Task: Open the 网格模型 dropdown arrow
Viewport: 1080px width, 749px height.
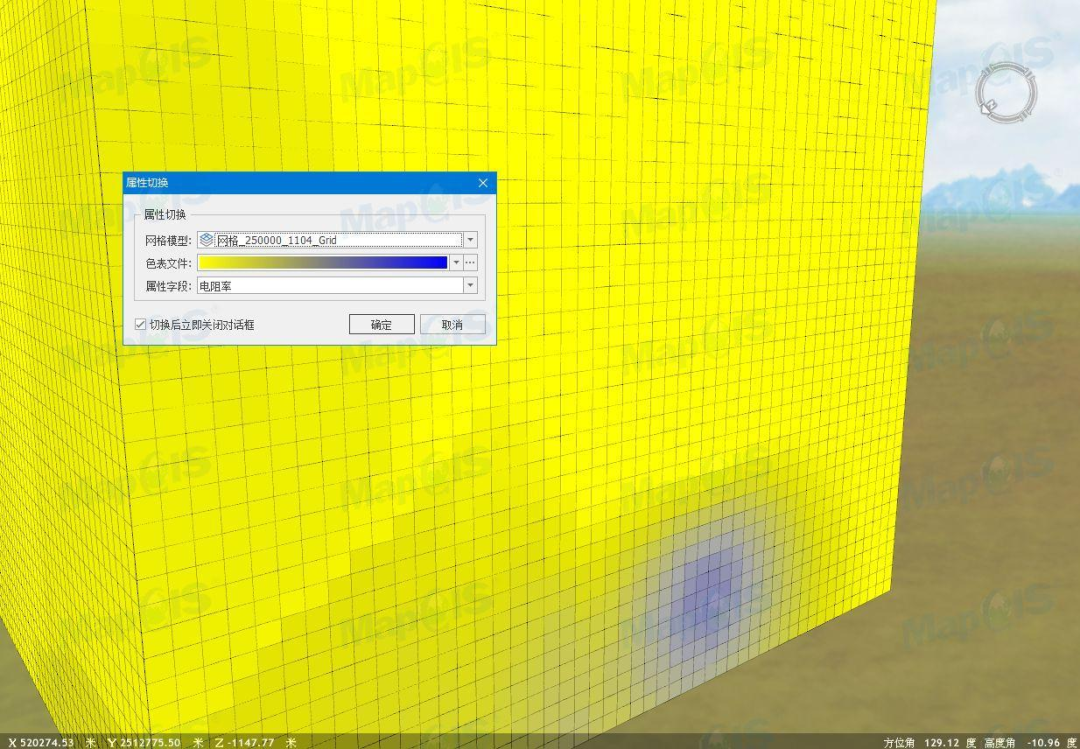Action: click(470, 240)
